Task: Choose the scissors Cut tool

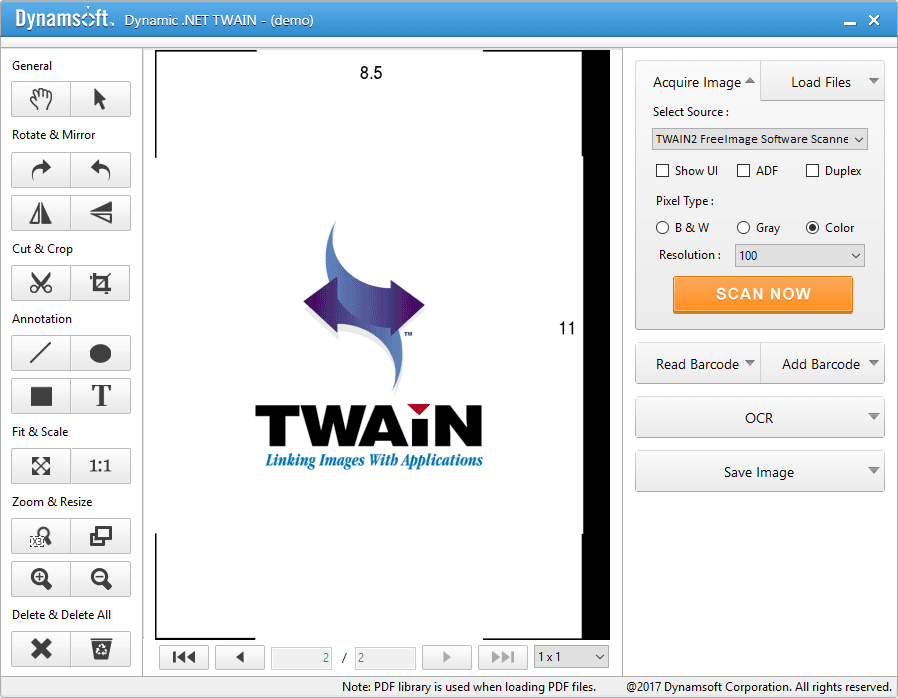Action: [41, 283]
